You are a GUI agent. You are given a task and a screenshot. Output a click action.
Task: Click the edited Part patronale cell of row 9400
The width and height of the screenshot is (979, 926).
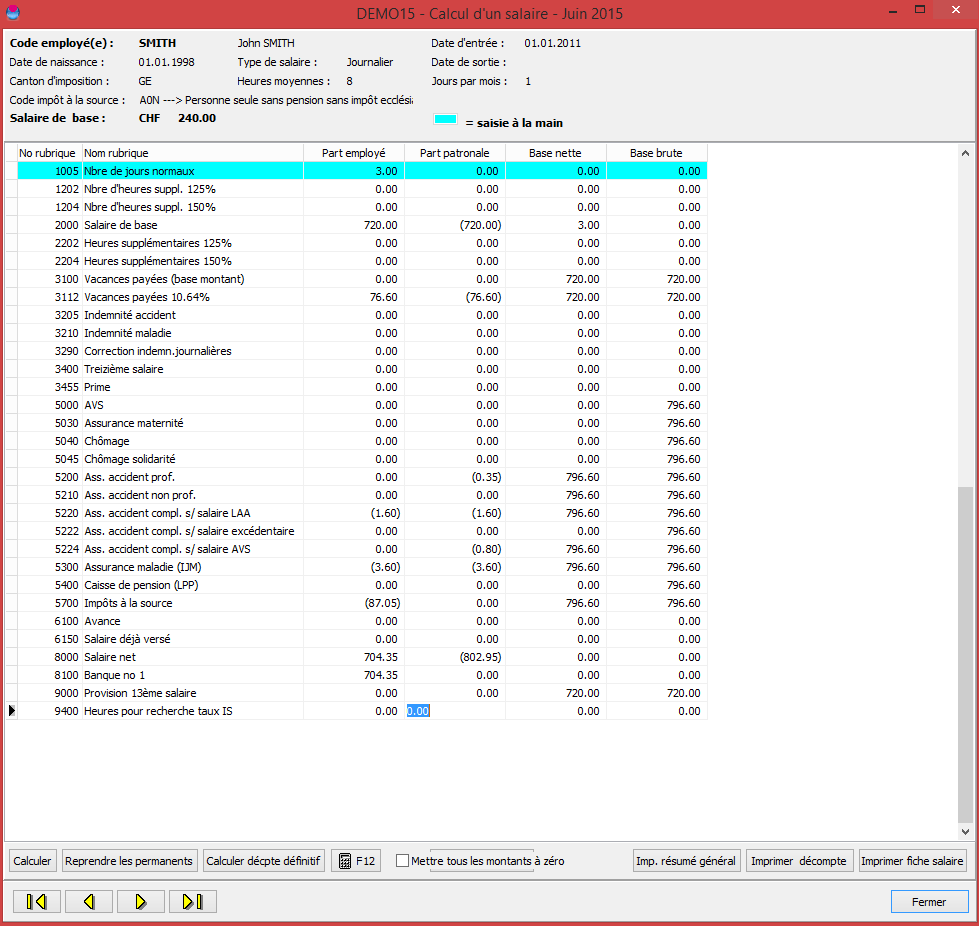(455, 711)
